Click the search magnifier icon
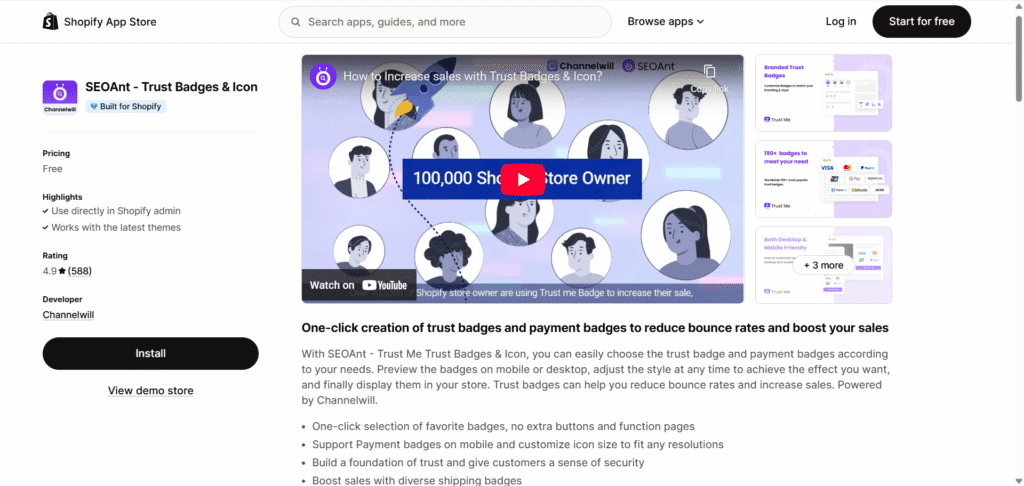 (296, 22)
